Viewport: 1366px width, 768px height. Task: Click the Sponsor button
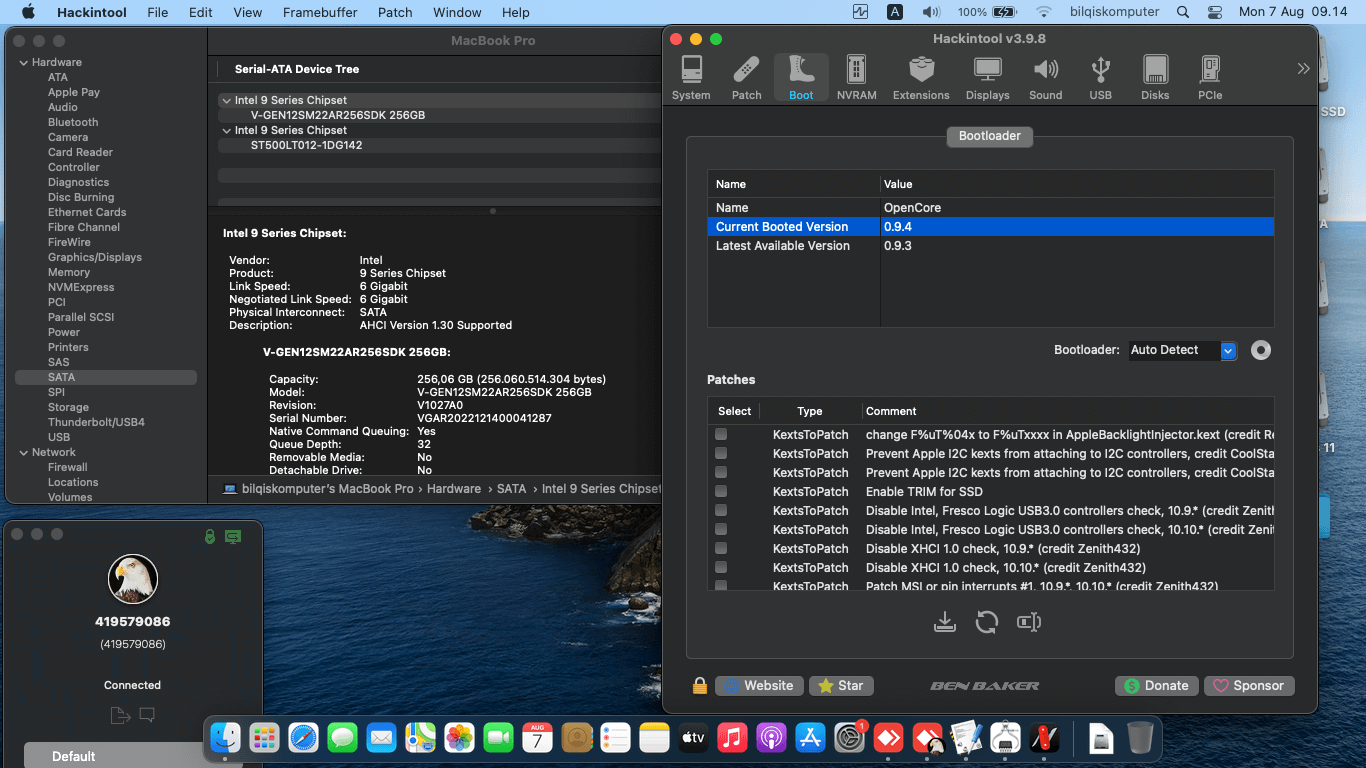click(1249, 686)
